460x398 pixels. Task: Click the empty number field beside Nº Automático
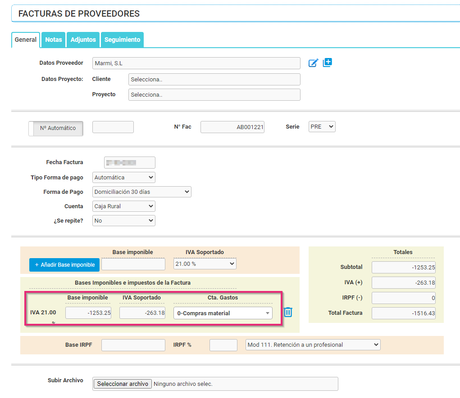point(113,127)
